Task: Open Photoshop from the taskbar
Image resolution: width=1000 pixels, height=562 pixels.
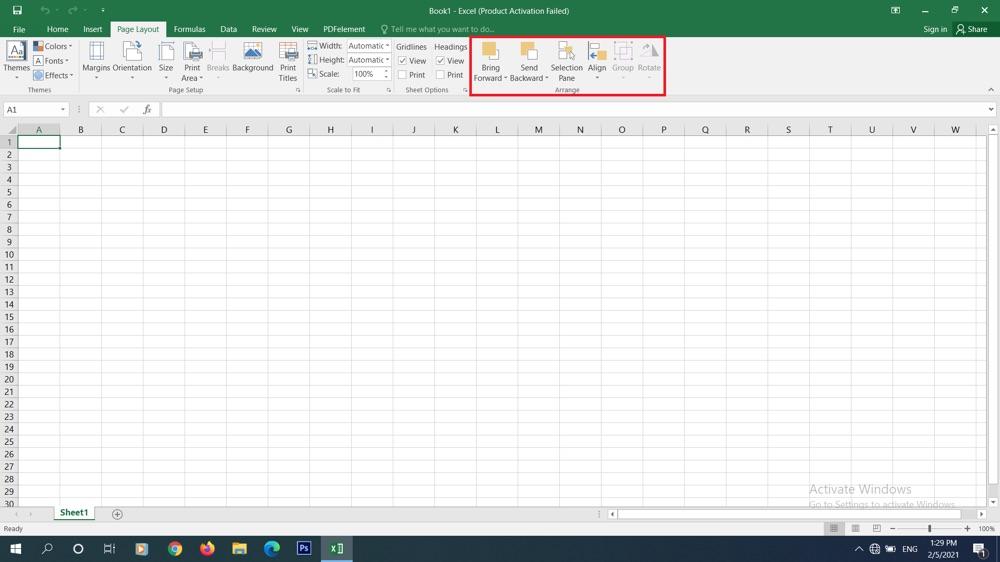Action: tap(304, 549)
